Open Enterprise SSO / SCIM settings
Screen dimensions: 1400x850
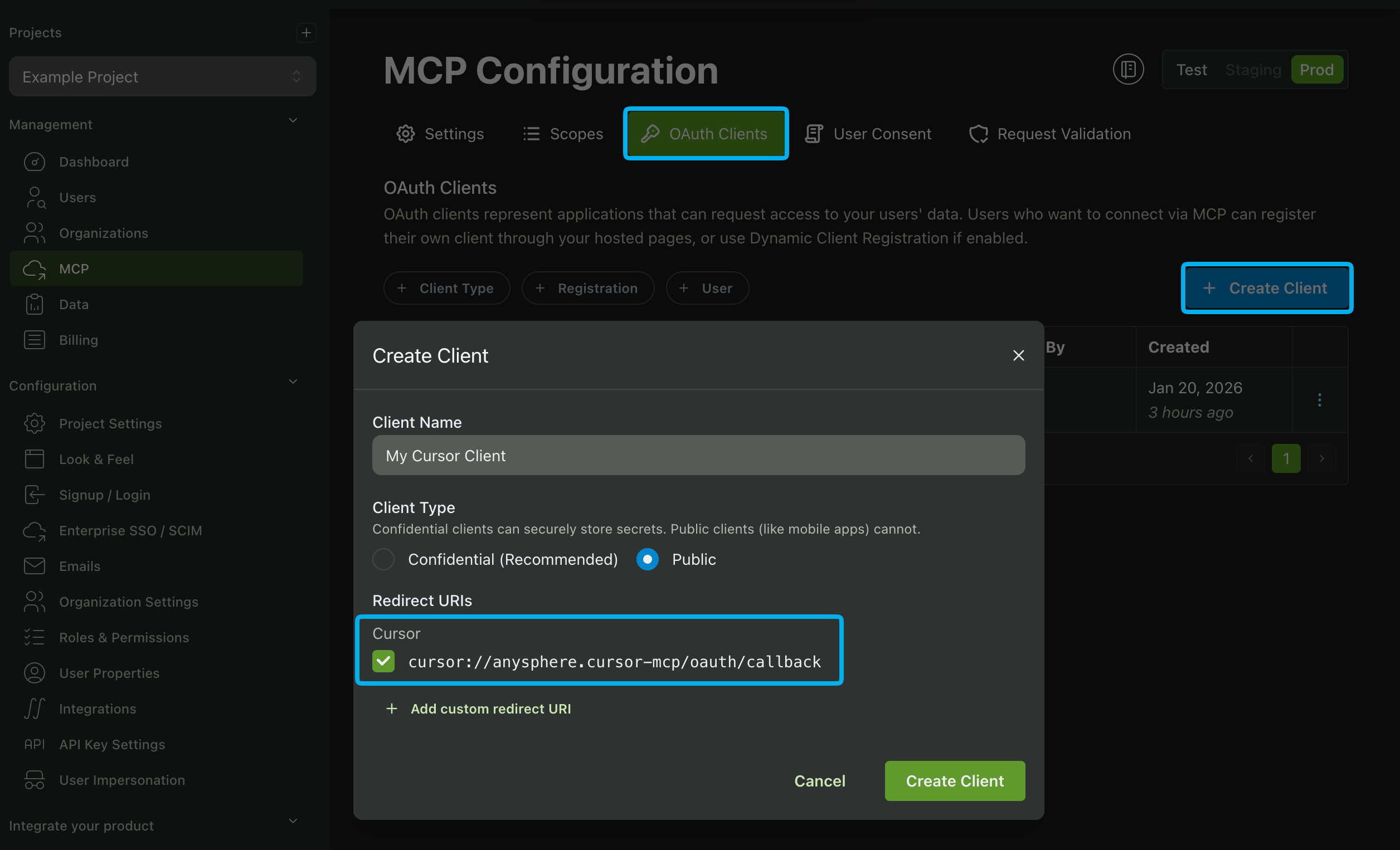click(130, 530)
